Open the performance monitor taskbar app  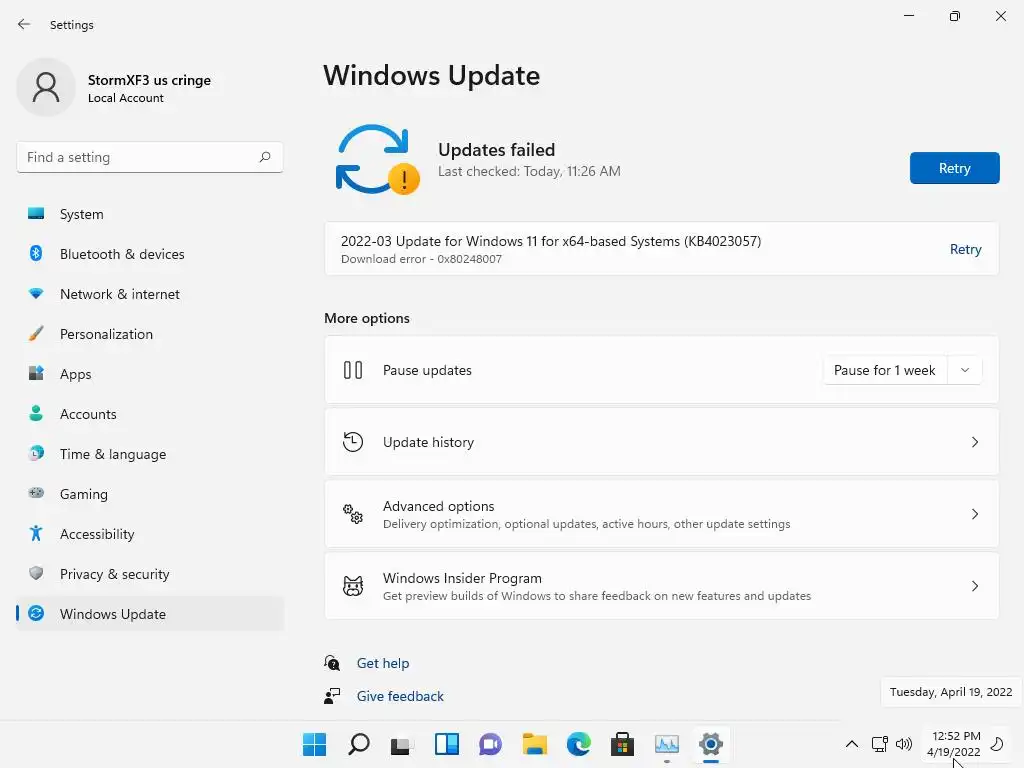pos(667,744)
